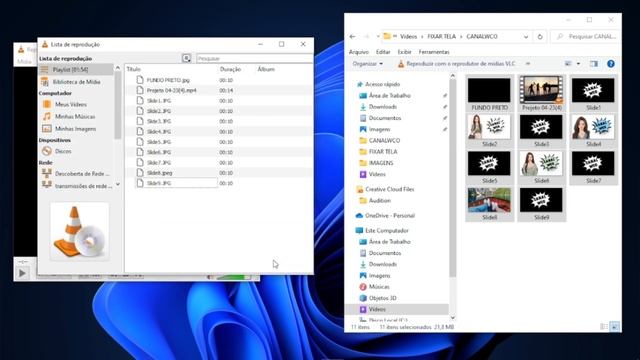640x360 pixels.
Task: Open Transmissões de rede item
Action: click(83, 186)
